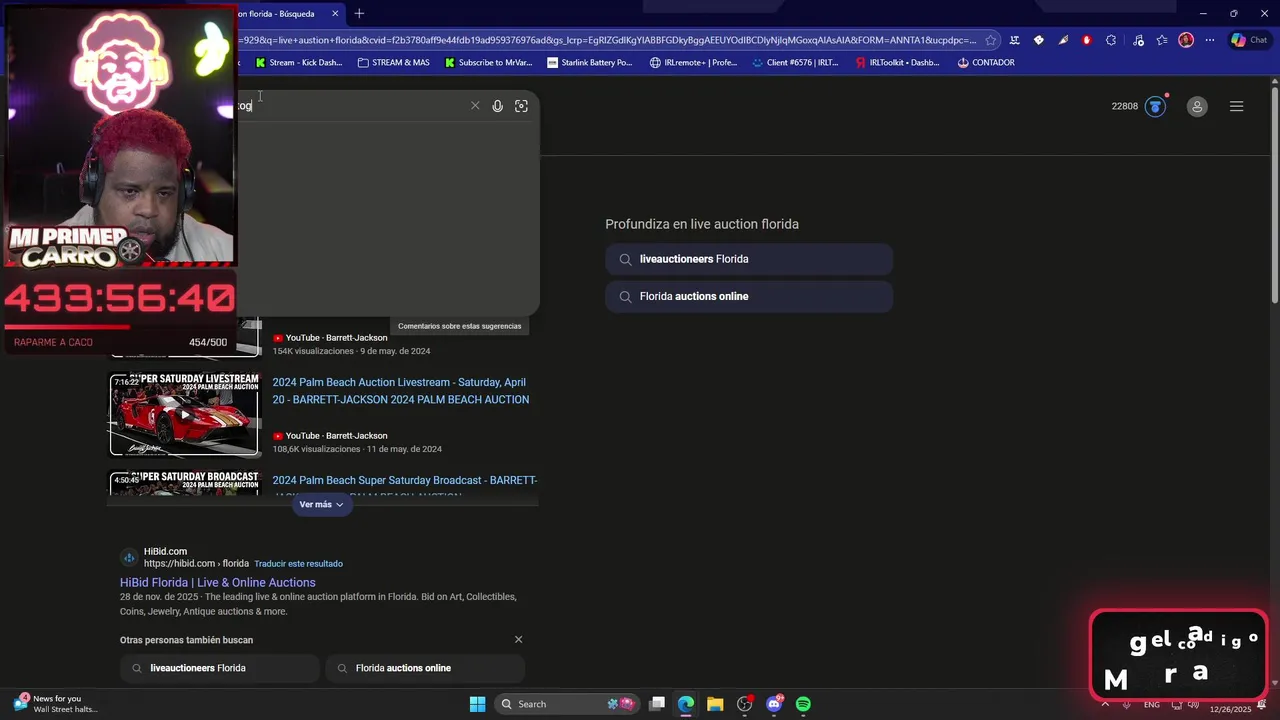Open the Starlink Battery Po... bookmark
Image resolution: width=1280 pixels, height=720 pixels.
pos(590,62)
